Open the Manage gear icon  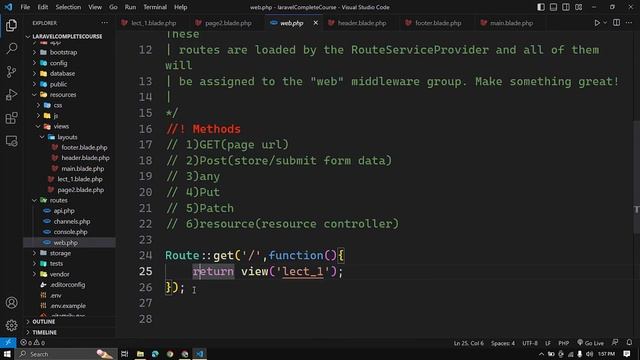[11, 325]
